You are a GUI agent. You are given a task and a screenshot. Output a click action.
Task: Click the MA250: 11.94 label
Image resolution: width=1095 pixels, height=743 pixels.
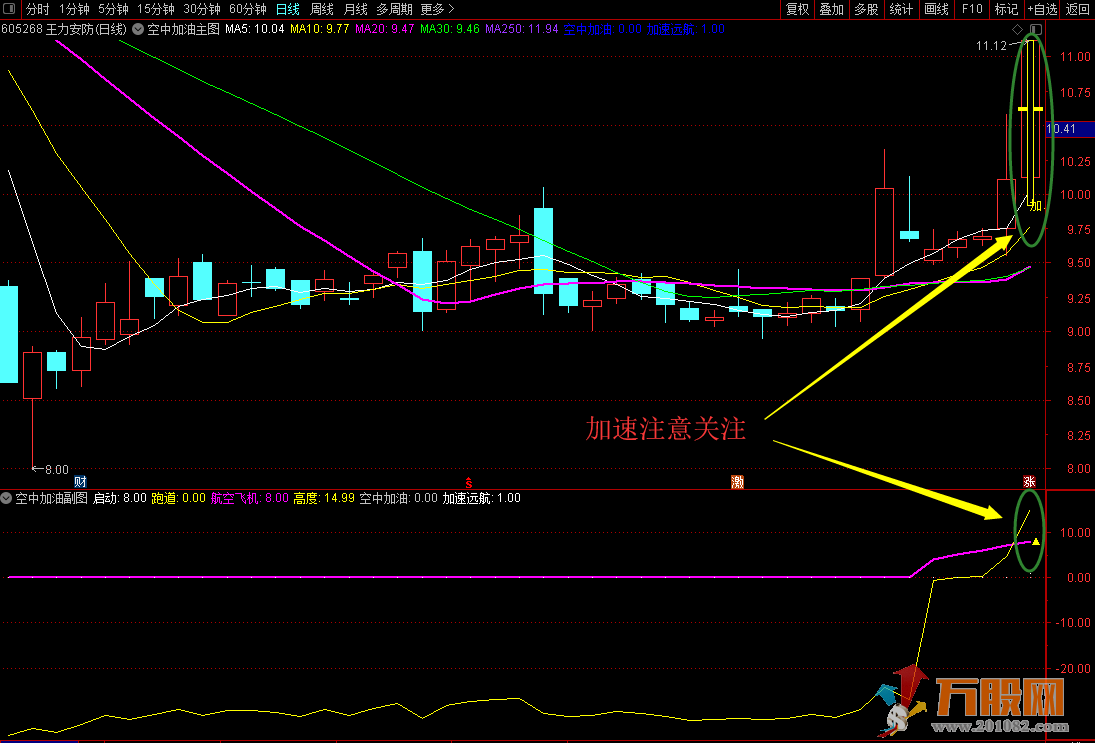click(522, 29)
